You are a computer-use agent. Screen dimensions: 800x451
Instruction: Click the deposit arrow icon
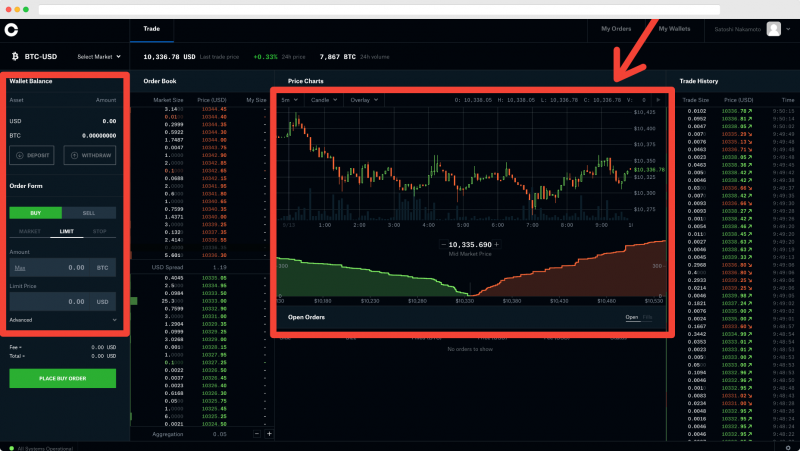click(19, 155)
